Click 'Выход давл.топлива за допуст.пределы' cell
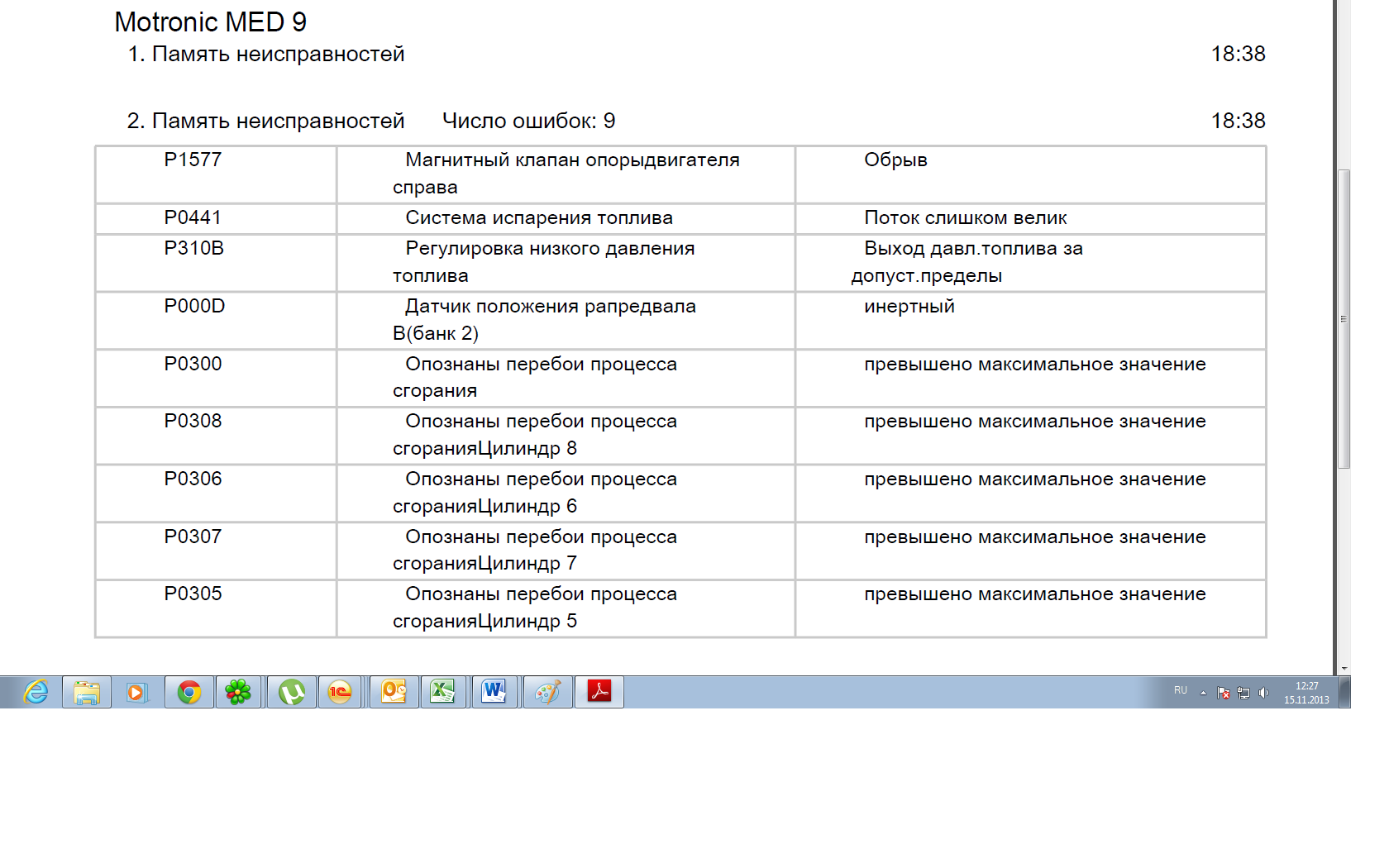1389x868 pixels. pos(1031,263)
